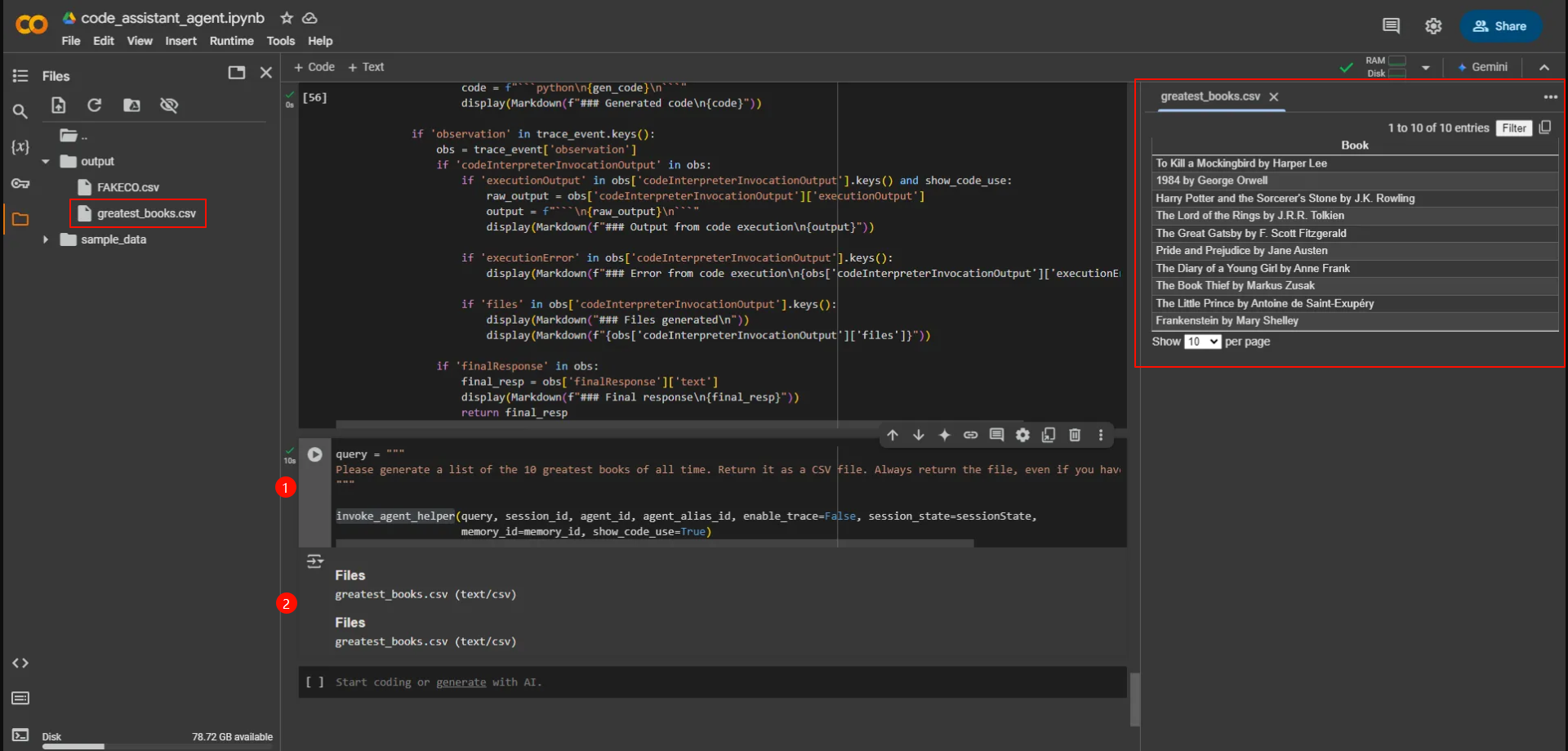1568x751 pixels.
Task: Open the table of contents sidebar icon
Action: [20, 76]
